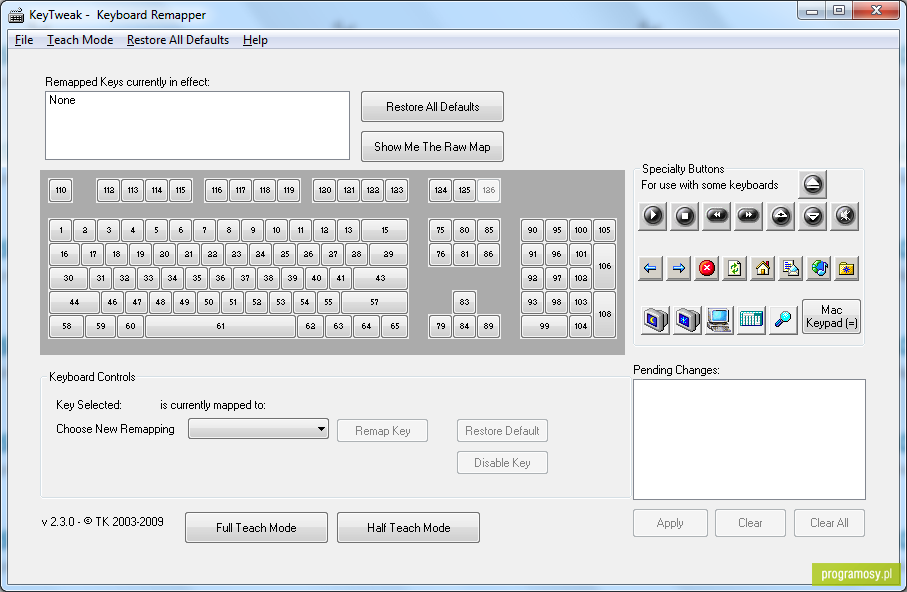Select spacebar key 61
This screenshot has height=592, width=907.
tap(220, 326)
